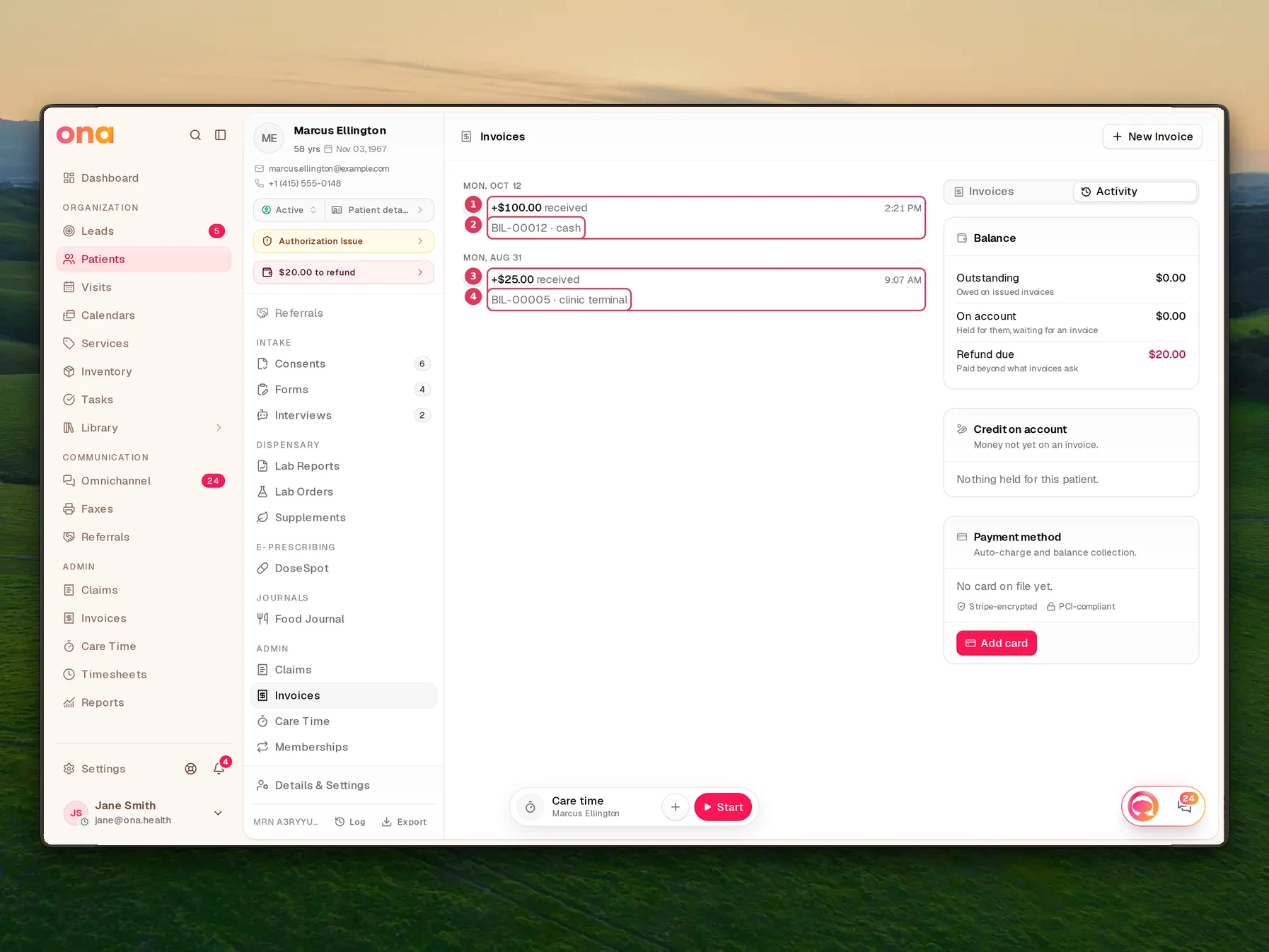Click the MRN A3RYYU identifier
Image resolution: width=1269 pixels, height=952 pixels.
(286, 822)
